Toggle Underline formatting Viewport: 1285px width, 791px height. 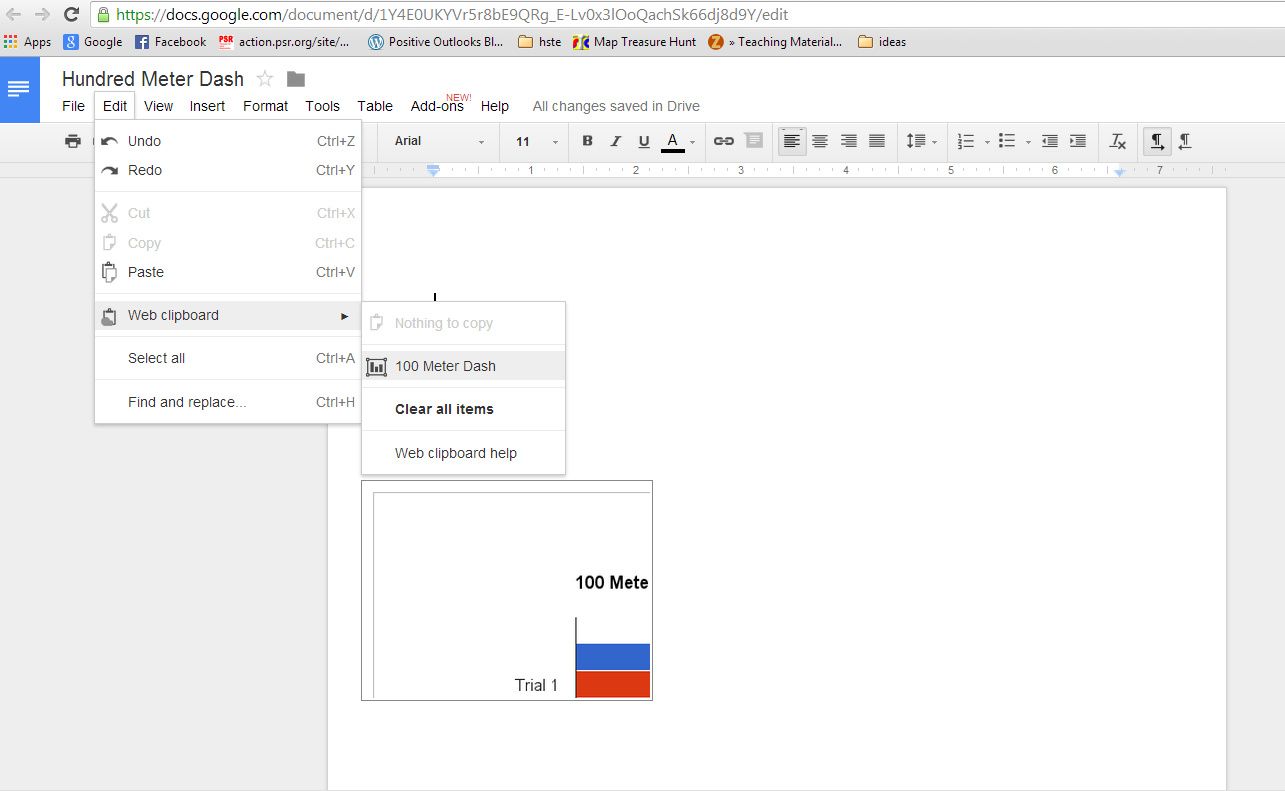[x=643, y=141]
